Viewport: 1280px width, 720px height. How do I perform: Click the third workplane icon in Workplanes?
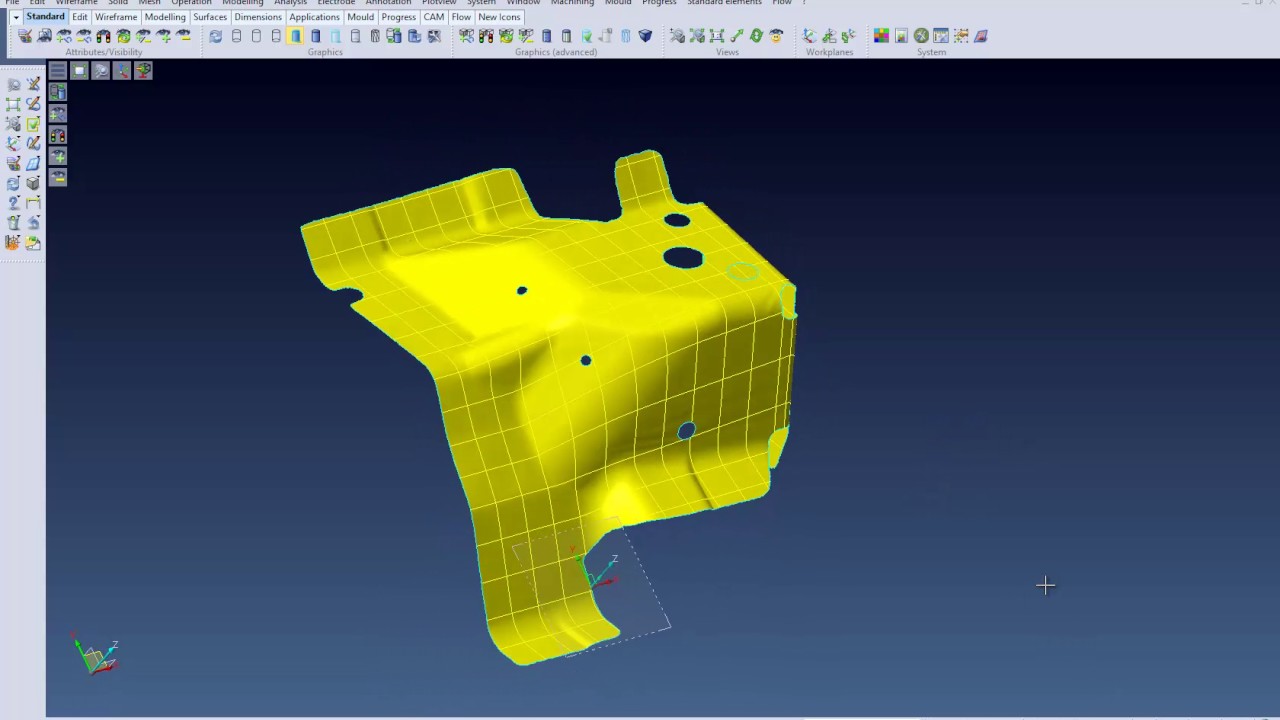click(x=849, y=36)
